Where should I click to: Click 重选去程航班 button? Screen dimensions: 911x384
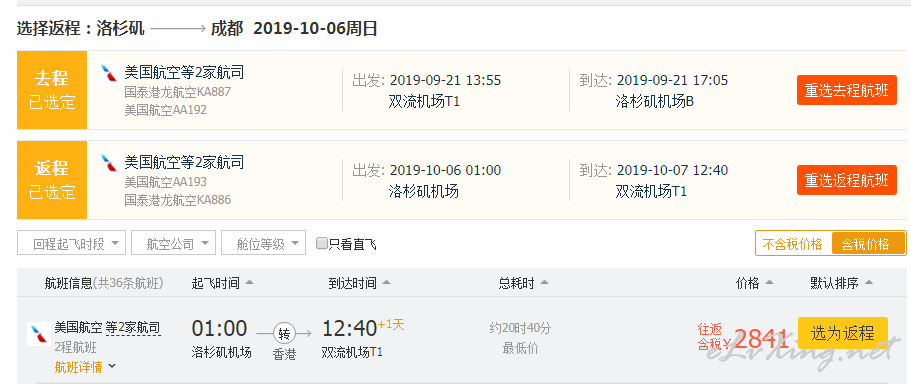tap(847, 90)
